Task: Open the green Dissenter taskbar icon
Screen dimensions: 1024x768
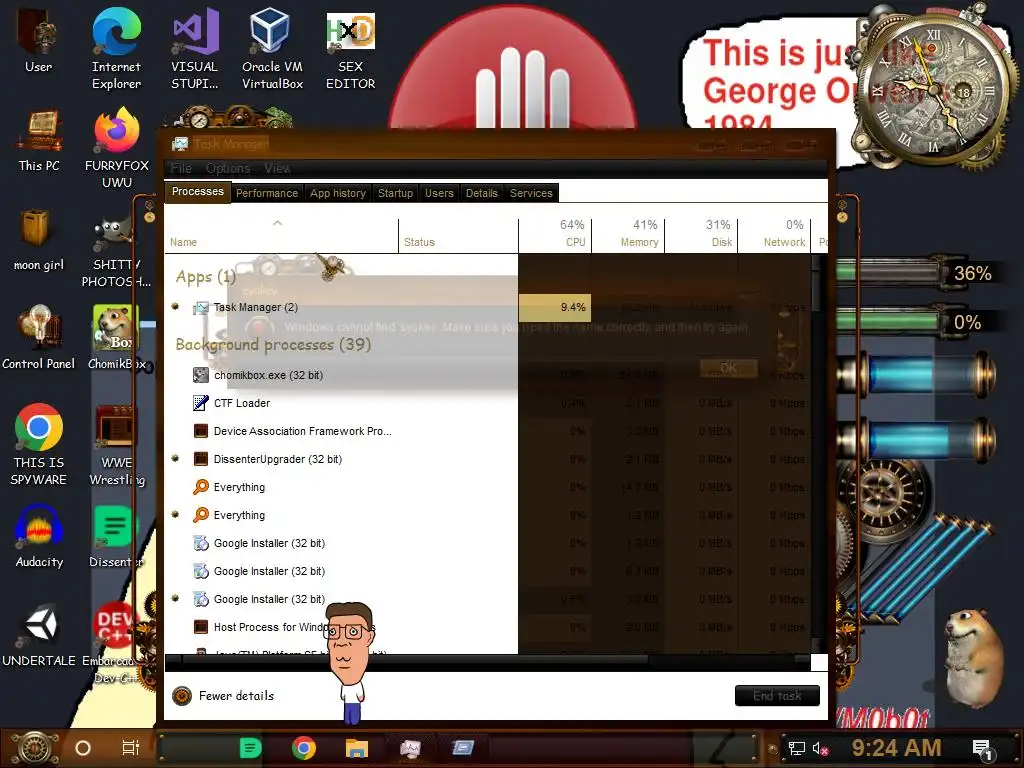Action: click(x=250, y=748)
